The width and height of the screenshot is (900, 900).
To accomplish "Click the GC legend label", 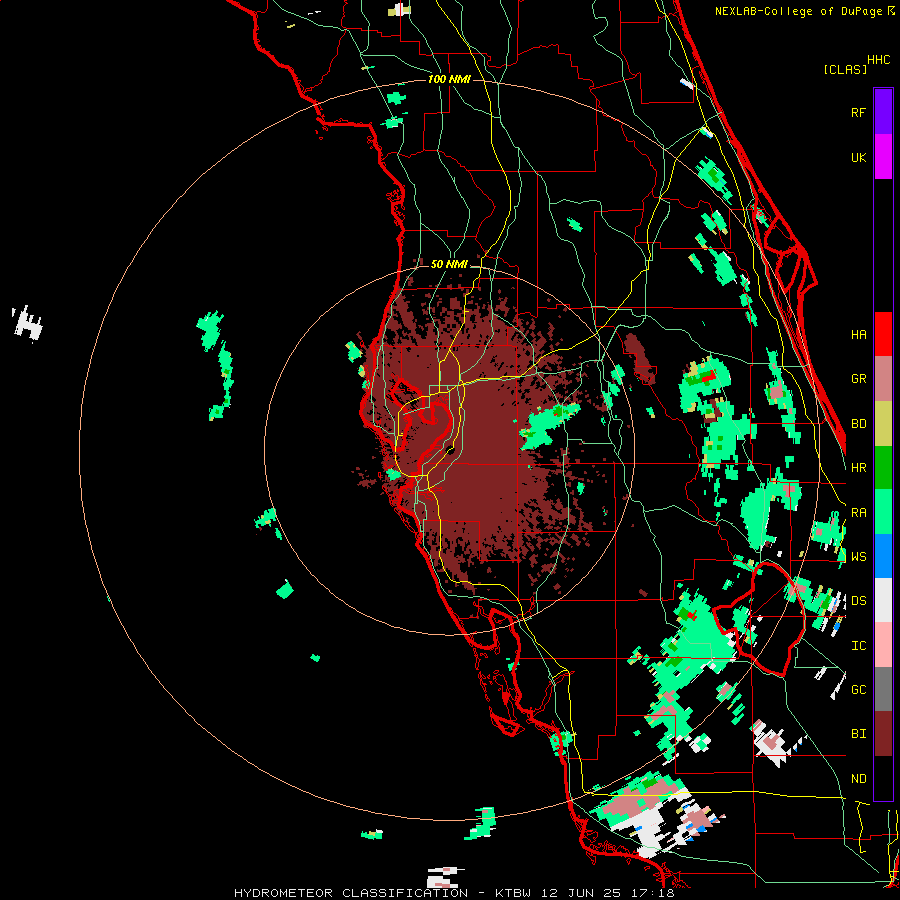I will 858,690.
